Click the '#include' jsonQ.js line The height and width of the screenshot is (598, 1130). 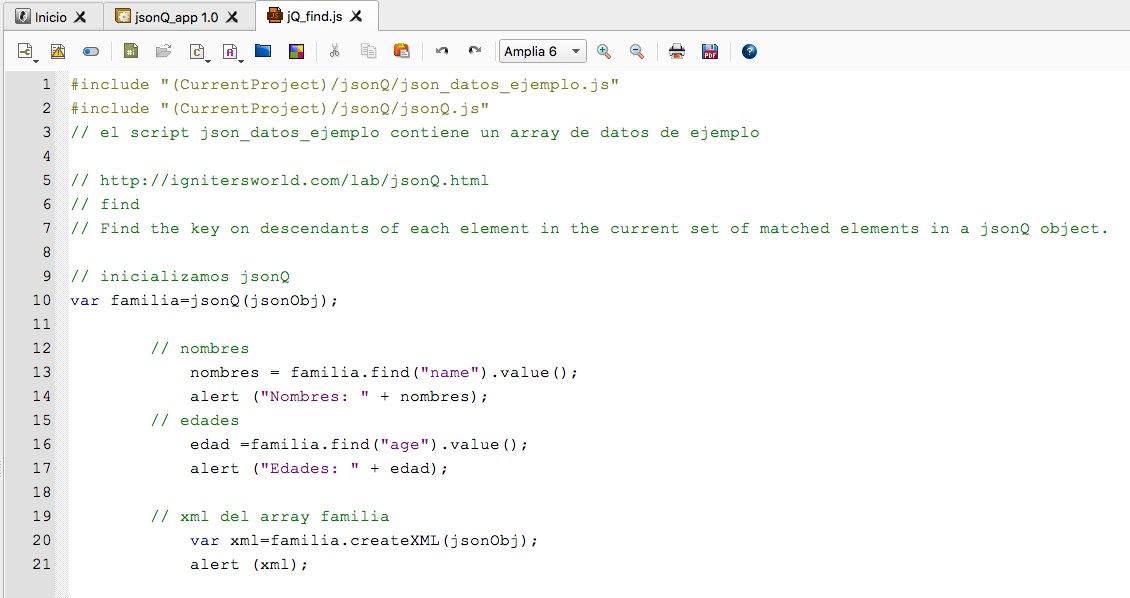[x=280, y=108]
